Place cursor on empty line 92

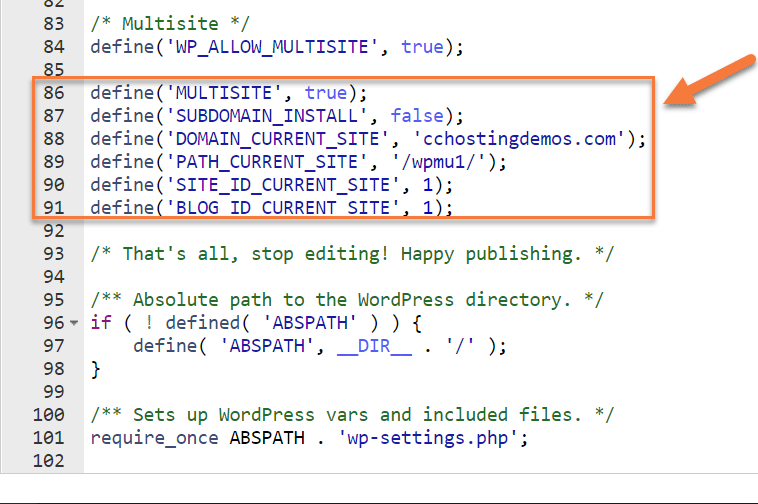(x=300, y=231)
